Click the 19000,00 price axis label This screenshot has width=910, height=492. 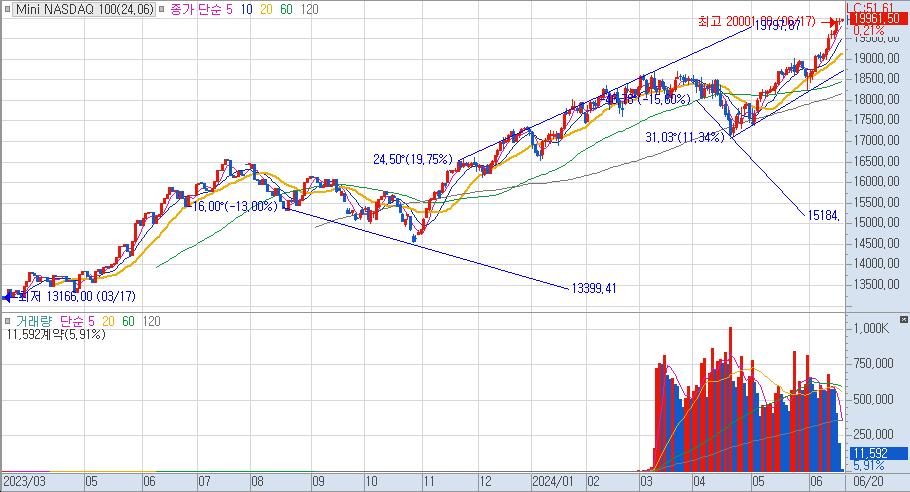[x=876, y=58]
